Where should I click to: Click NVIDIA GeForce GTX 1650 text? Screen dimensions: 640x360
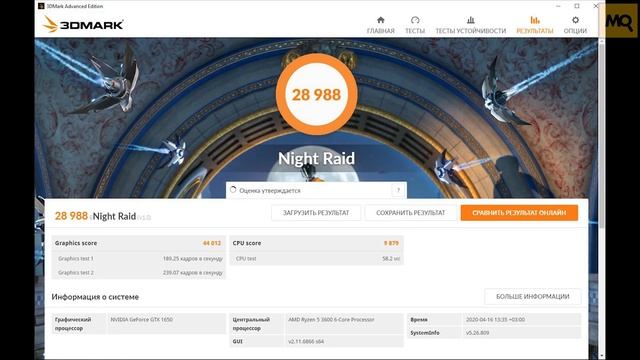pos(142,320)
